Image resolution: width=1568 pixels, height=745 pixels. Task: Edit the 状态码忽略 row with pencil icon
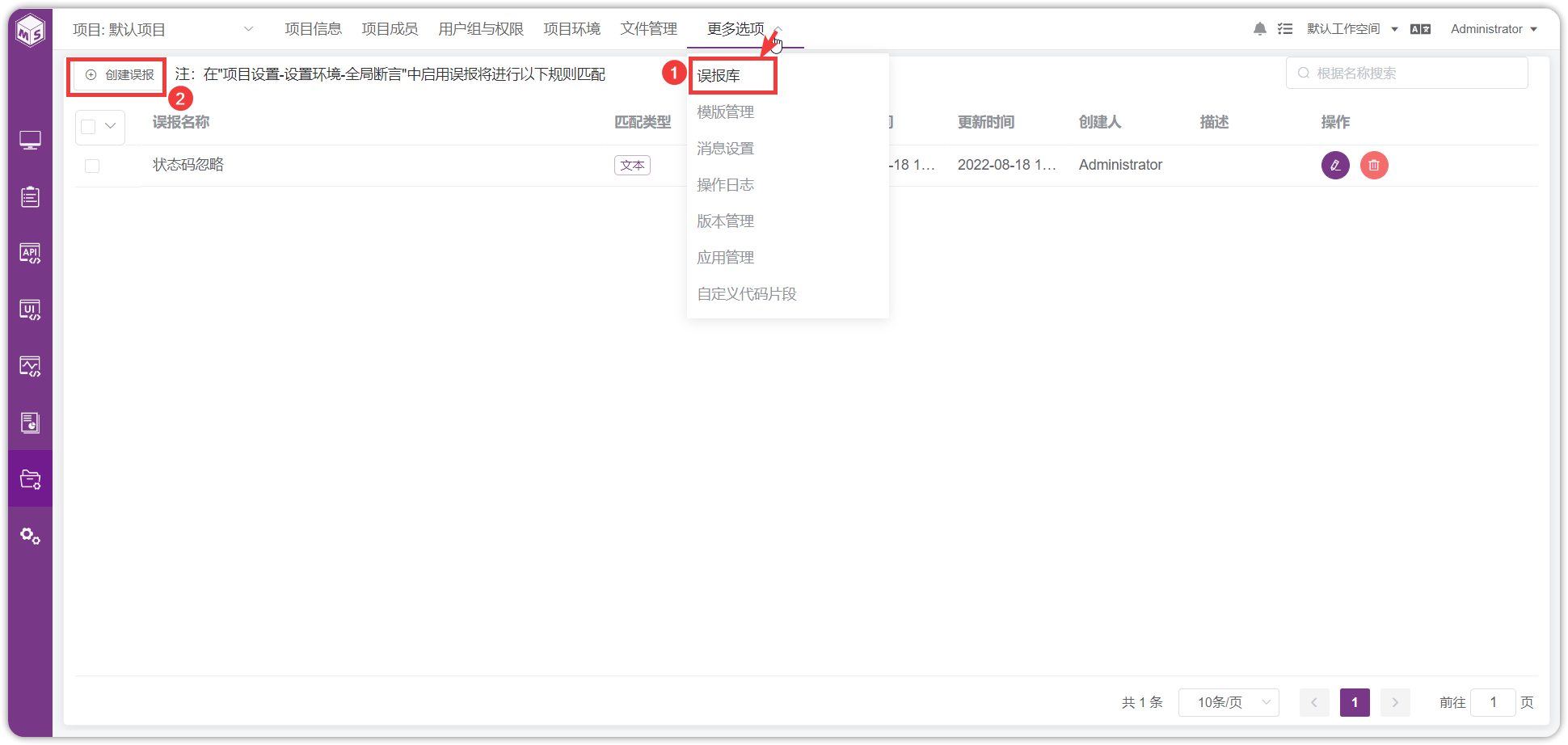(1335, 165)
